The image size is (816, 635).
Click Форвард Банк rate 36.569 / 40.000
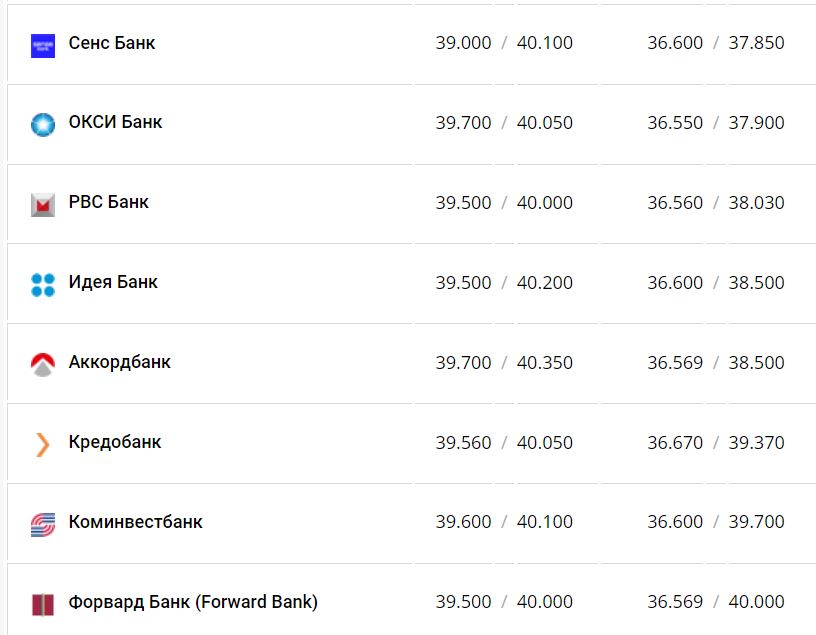coord(715,602)
